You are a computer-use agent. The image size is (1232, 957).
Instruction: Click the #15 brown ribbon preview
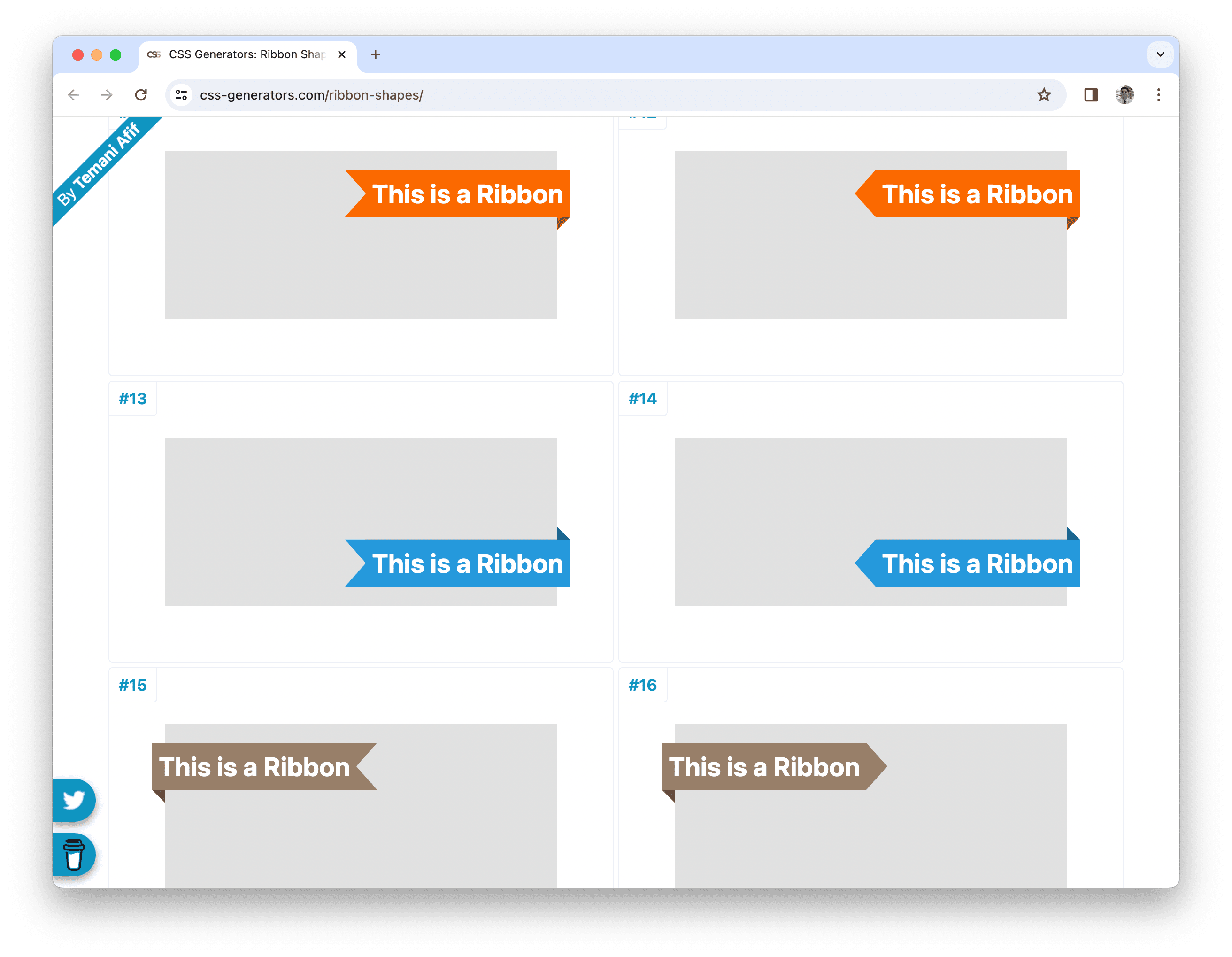point(255,767)
